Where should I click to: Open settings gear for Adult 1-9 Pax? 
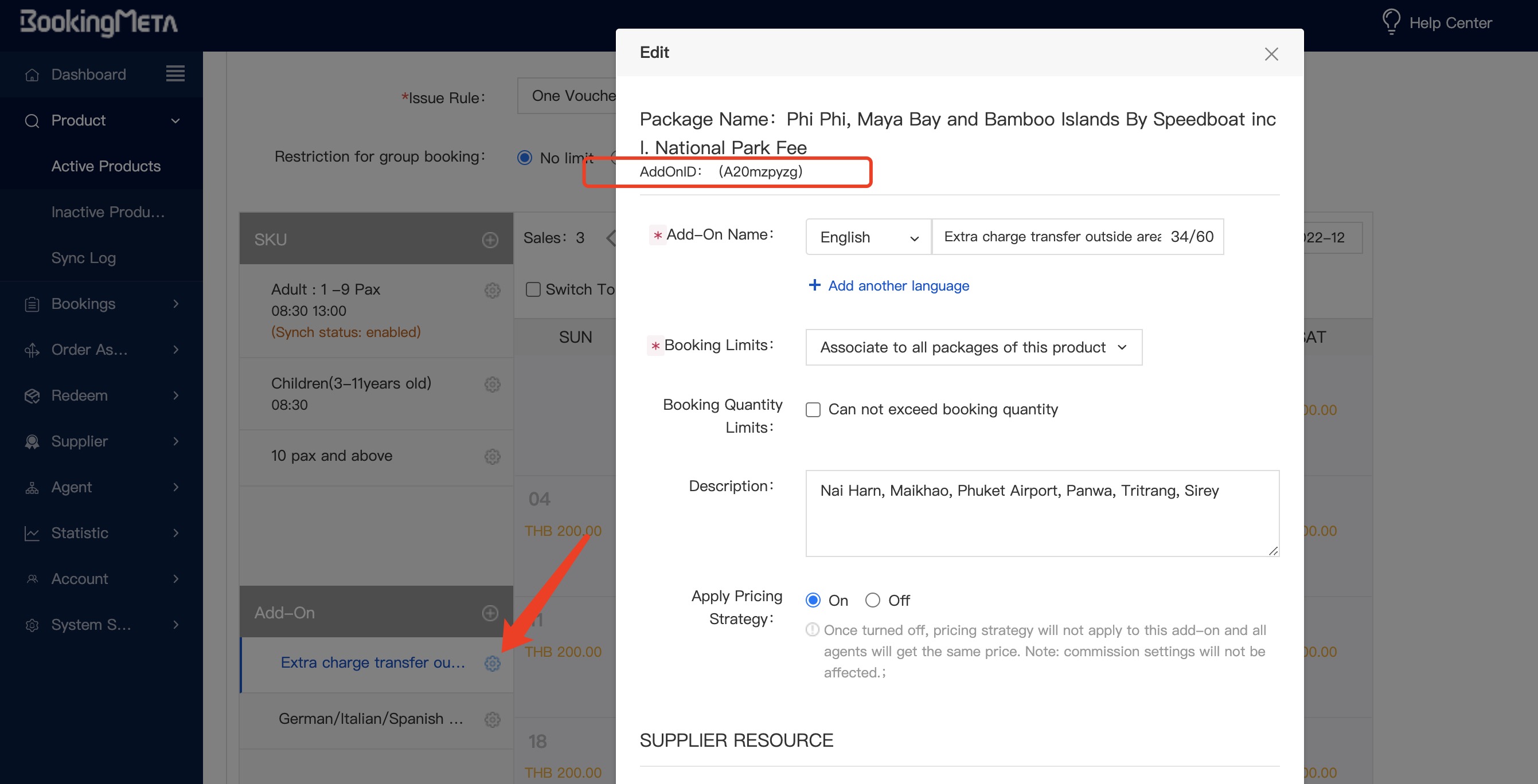click(492, 291)
